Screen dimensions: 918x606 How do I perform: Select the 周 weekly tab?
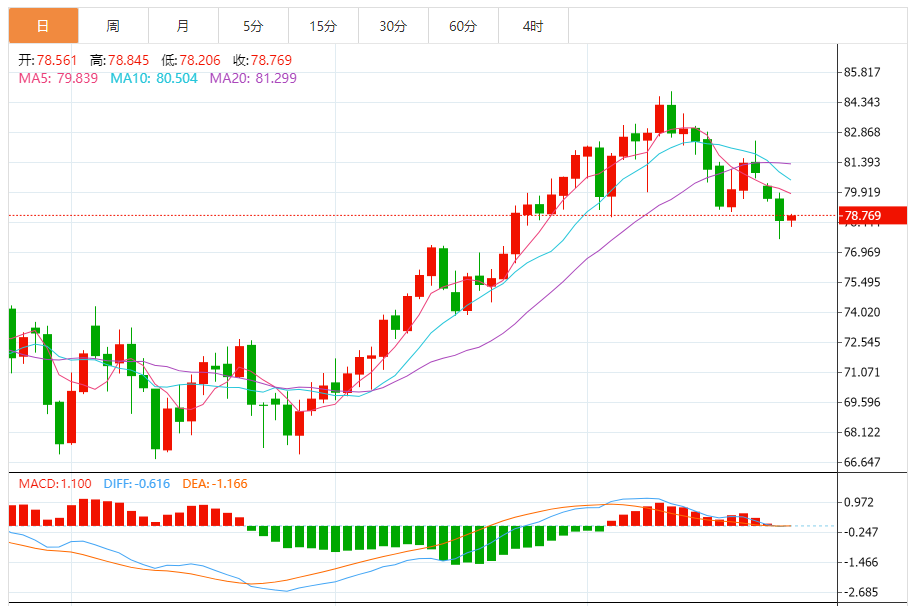point(113,26)
